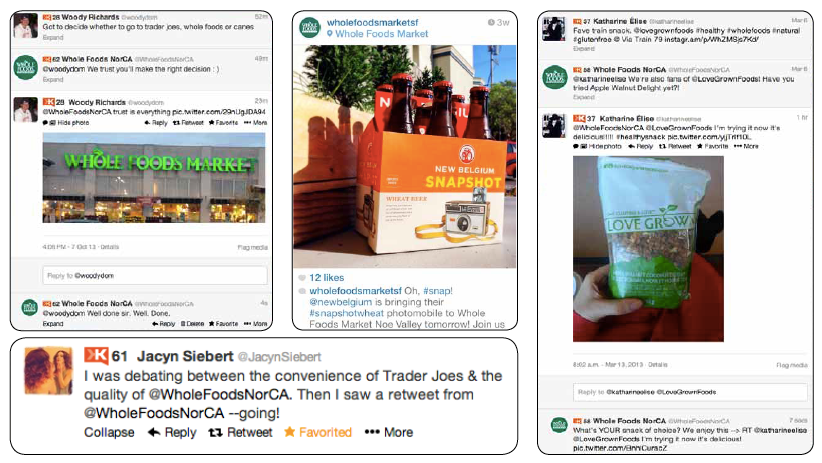
Task: Expand Woody Richards' first tweet about trader joes
Action: point(53,38)
